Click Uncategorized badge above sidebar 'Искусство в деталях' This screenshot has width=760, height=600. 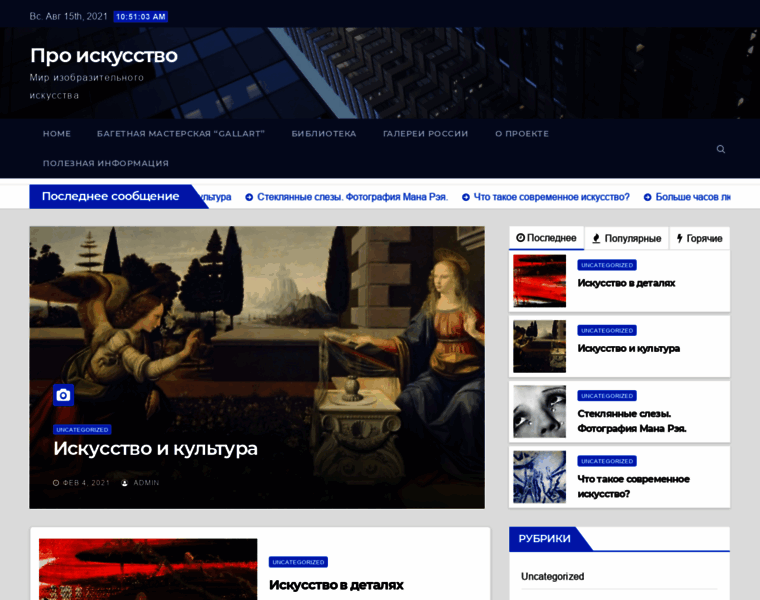pyautogui.click(x=607, y=265)
